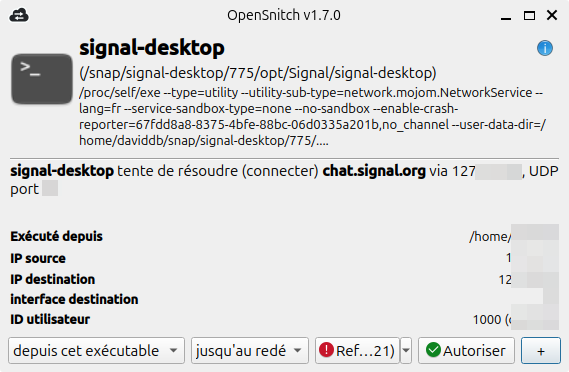Image resolution: width=569 pixels, height=372 pixels.
Task: Click the 'Exécuté depuis' label
Action: pos(56,236)
